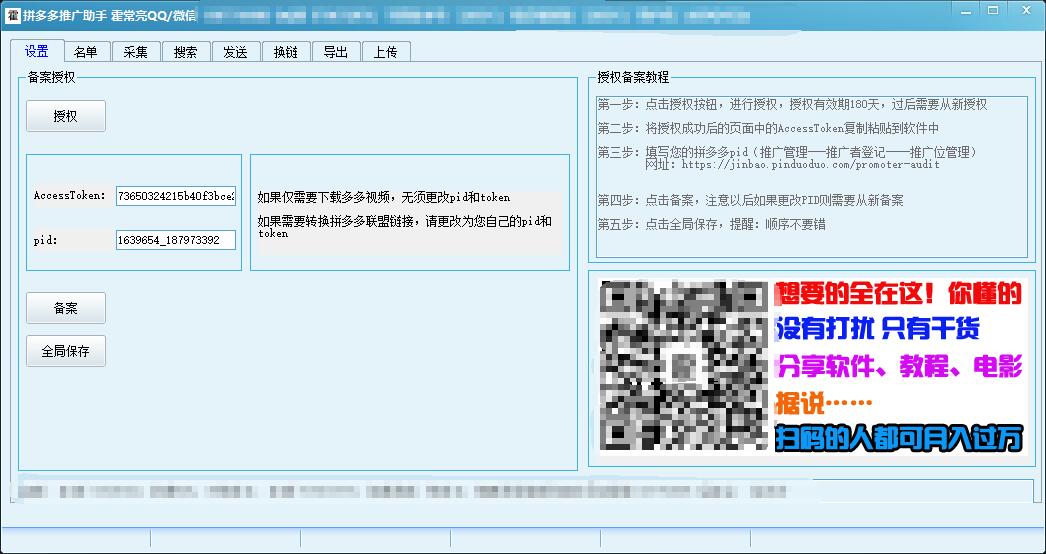Image resolution: width=1046 pixels, height=554 pixels.
Task: Click the 第四步 备案 instruction line
Action: click(x=750, y=200)
